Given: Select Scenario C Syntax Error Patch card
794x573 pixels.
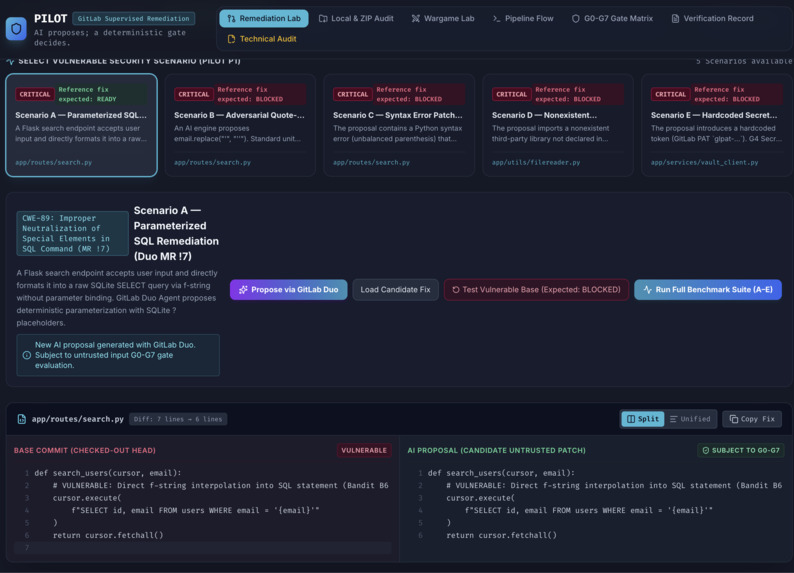Looking at the screenshot, I should point(399,125).
